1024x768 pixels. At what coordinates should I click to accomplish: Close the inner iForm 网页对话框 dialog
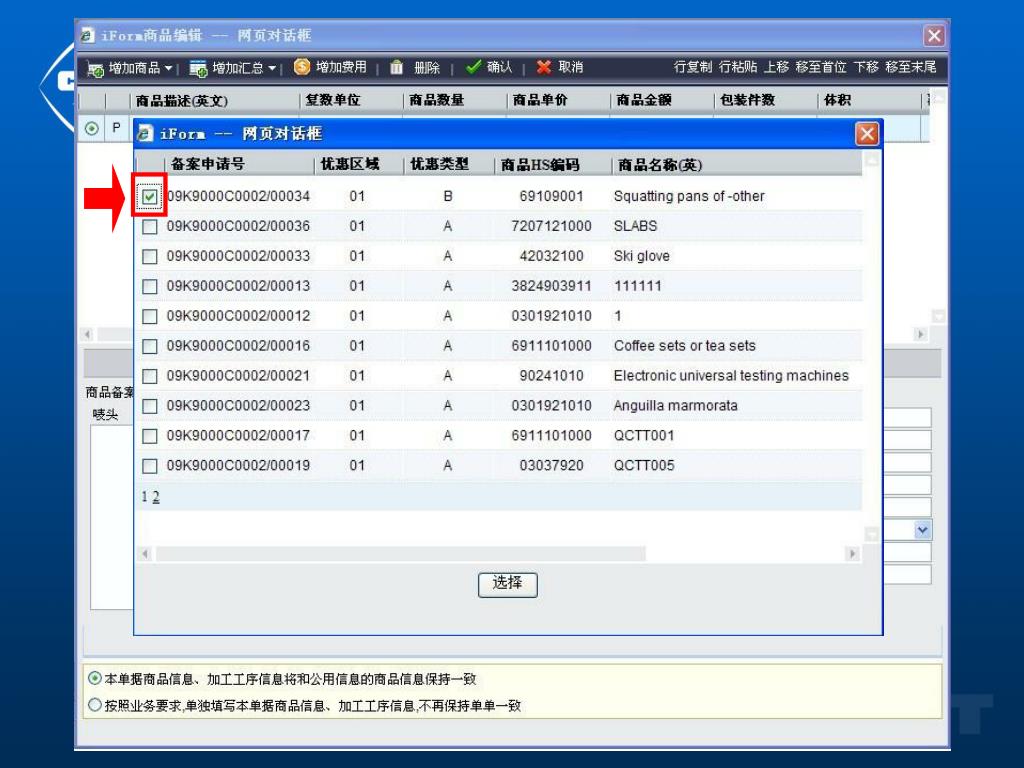(x=867, y=134)
